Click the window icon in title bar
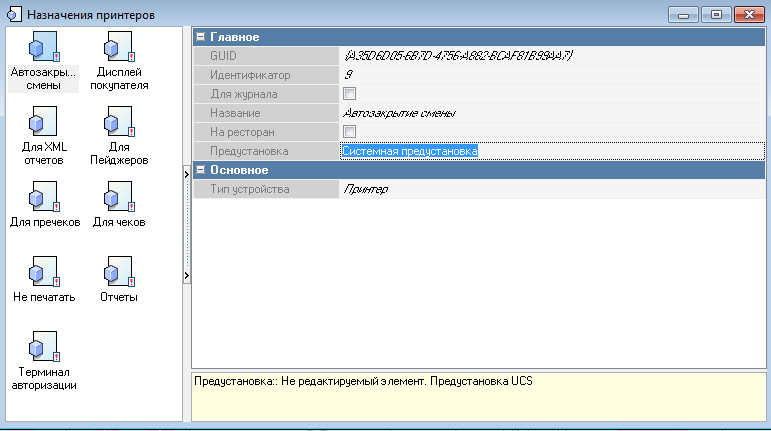The width and height of the screenshot is (771, 431). tap(14, 15)
